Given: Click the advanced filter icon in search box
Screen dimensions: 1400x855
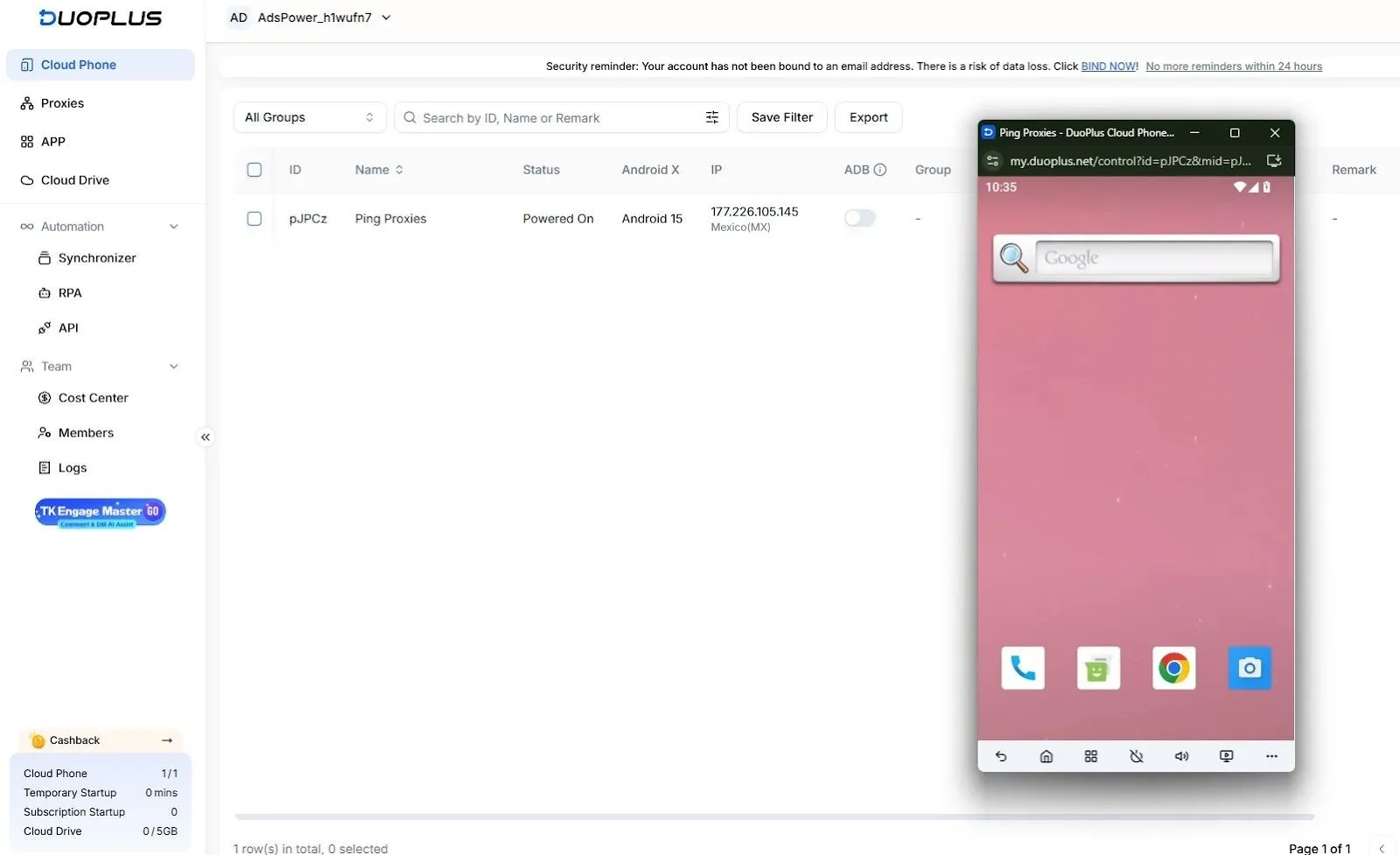Looking at the screenshot, I should (712, 117).
